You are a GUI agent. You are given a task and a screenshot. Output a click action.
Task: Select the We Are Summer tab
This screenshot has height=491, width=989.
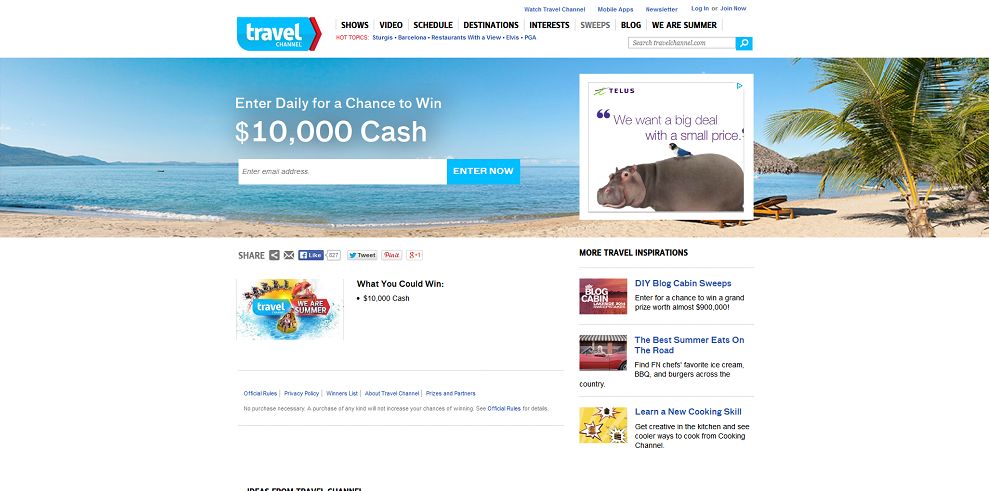pyautogui.click(x=684, y=25)
